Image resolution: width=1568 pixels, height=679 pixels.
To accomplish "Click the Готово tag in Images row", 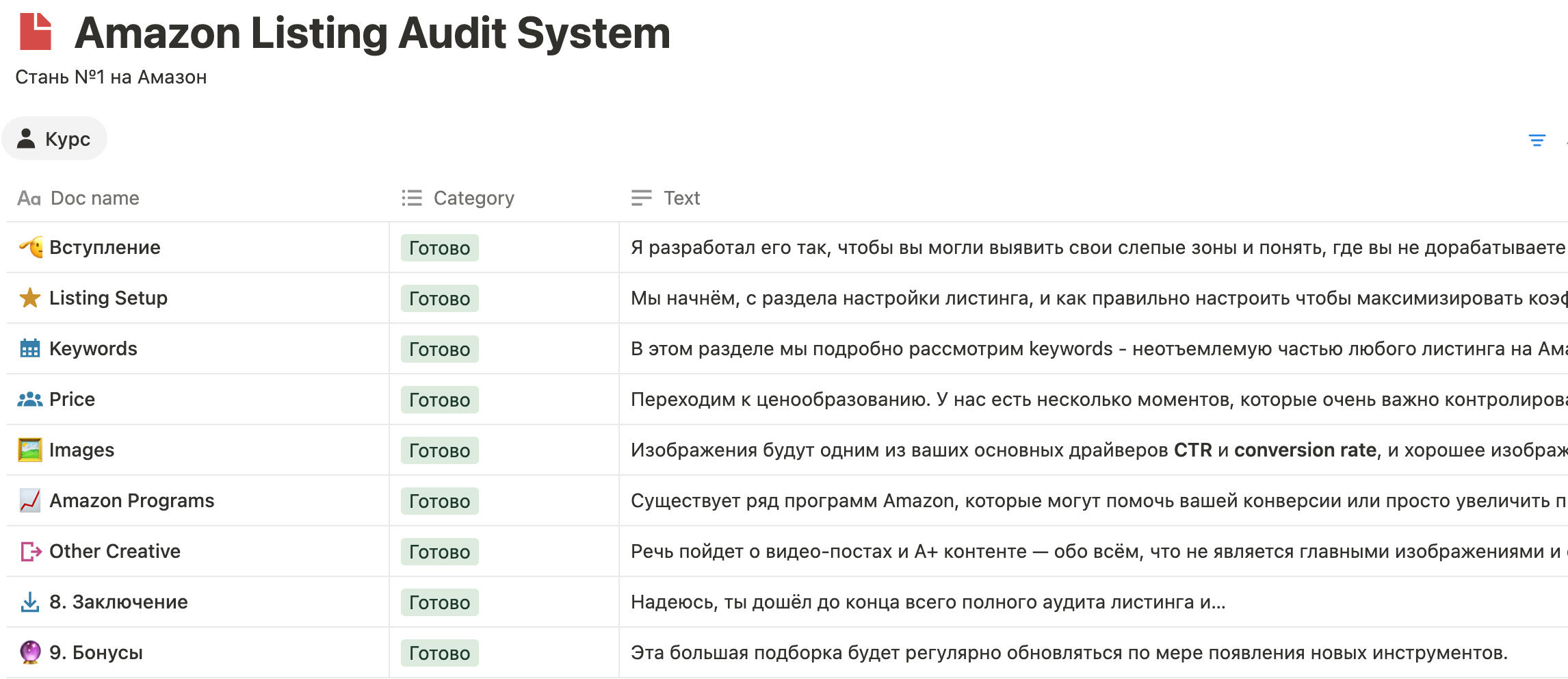I will click(x=439, y=450).
